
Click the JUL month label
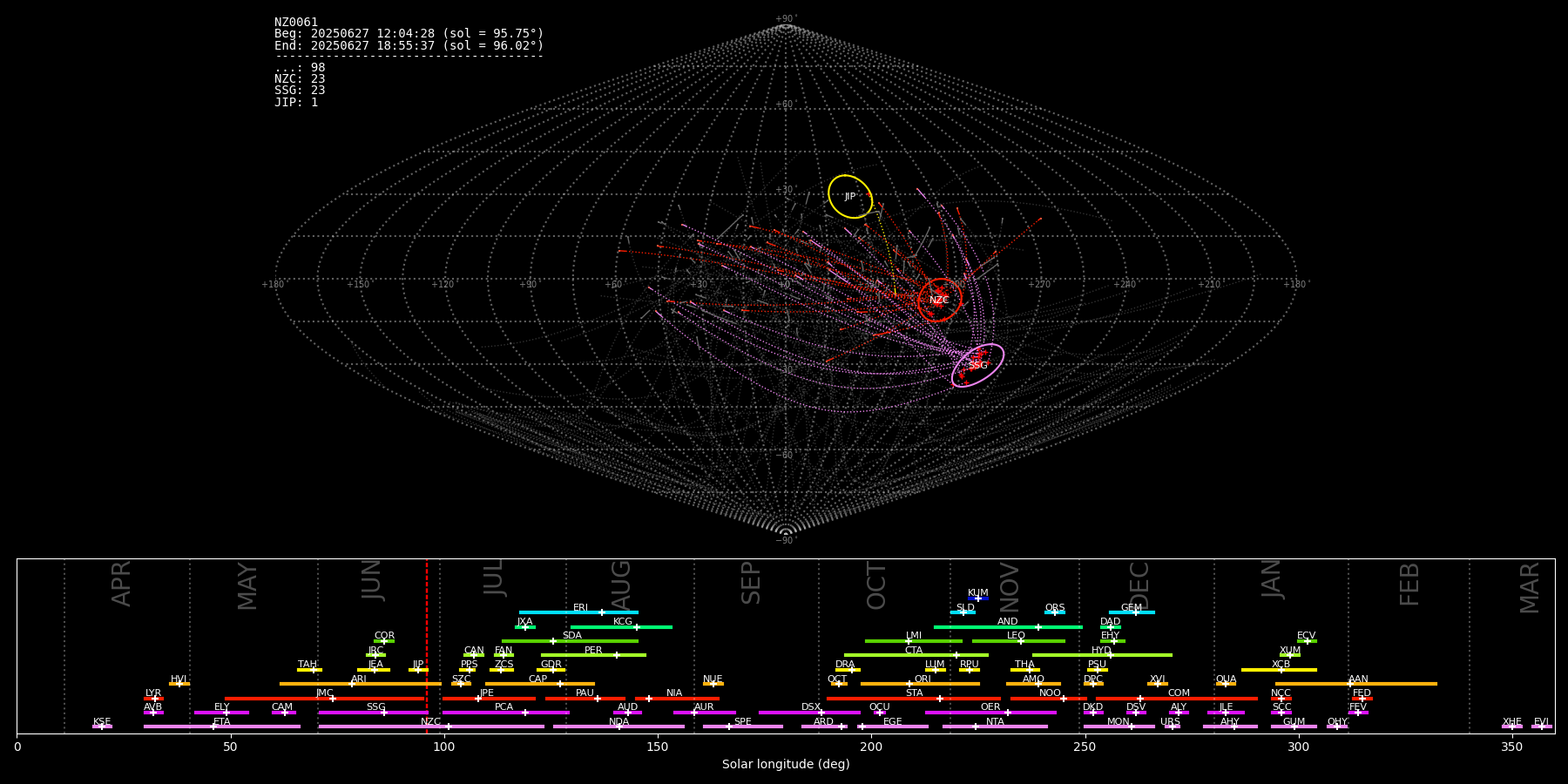coord(494,578)
